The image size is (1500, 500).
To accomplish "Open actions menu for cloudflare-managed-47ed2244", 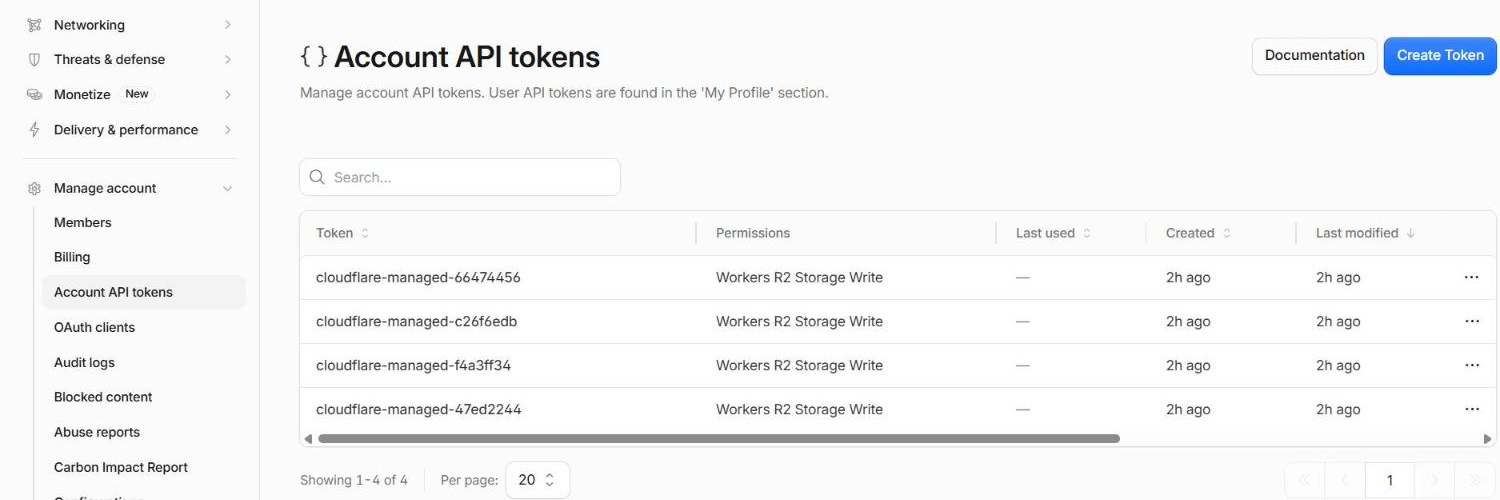I will pos(1471,409).
